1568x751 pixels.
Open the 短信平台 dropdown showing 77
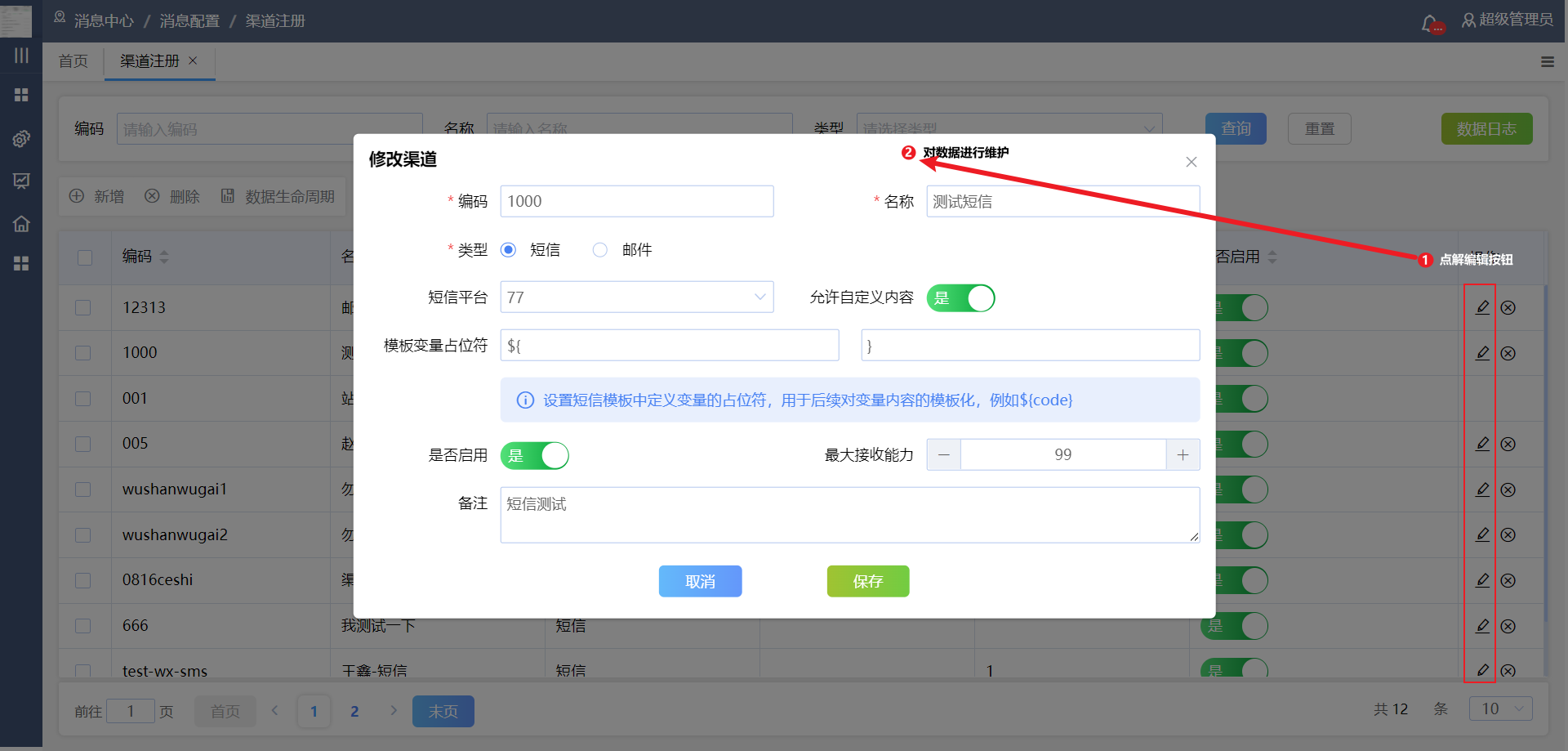coord(637,297)
